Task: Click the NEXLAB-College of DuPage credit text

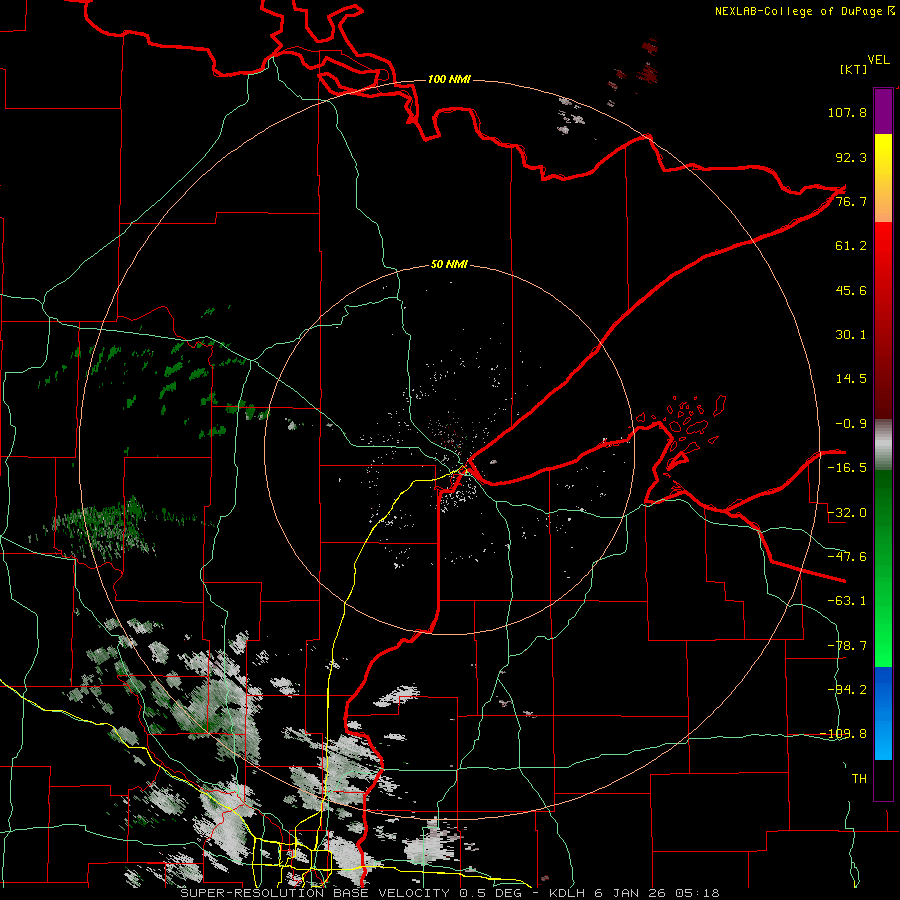Action: click(x=799, y=11)
